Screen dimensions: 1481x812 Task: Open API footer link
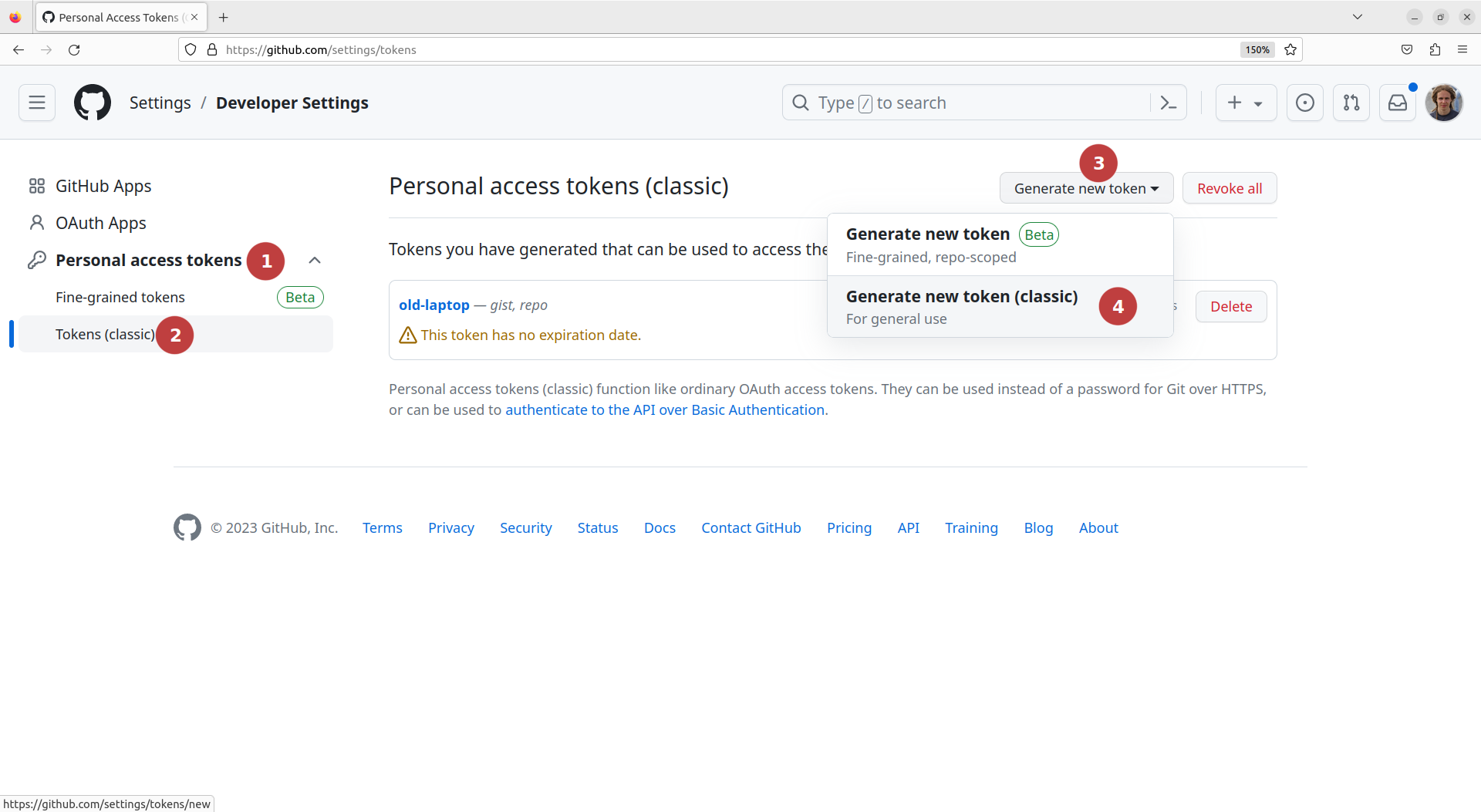click(x=909, y=527)
